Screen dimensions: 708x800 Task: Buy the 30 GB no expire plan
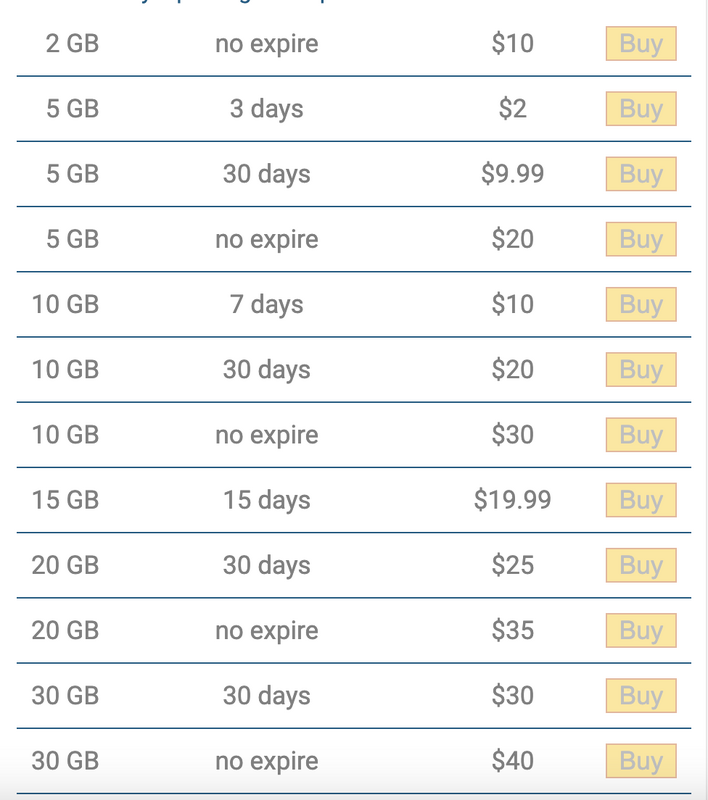(641, 761)
